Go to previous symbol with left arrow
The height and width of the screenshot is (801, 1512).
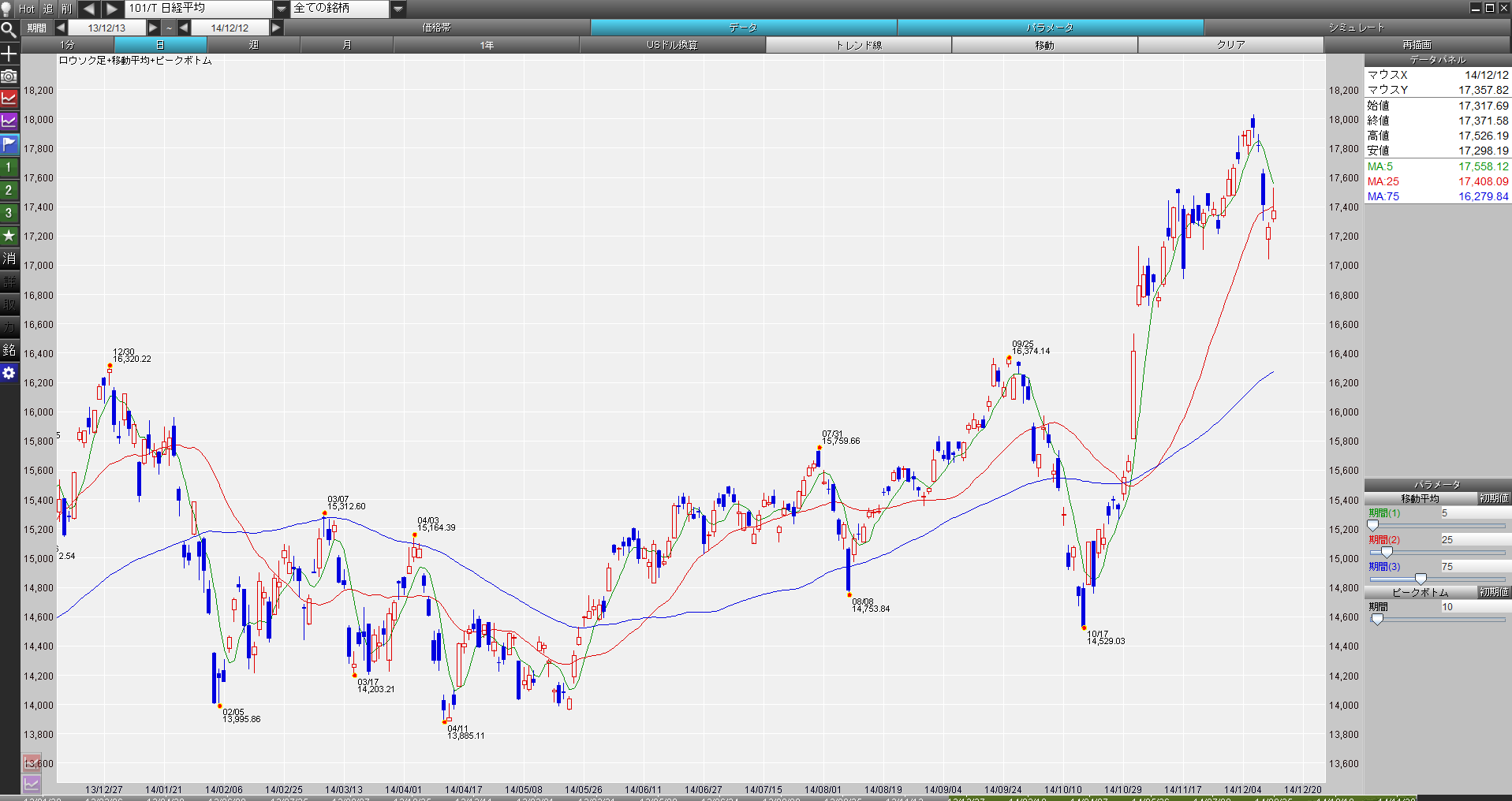pyautogui.click(x=88, y=9)
